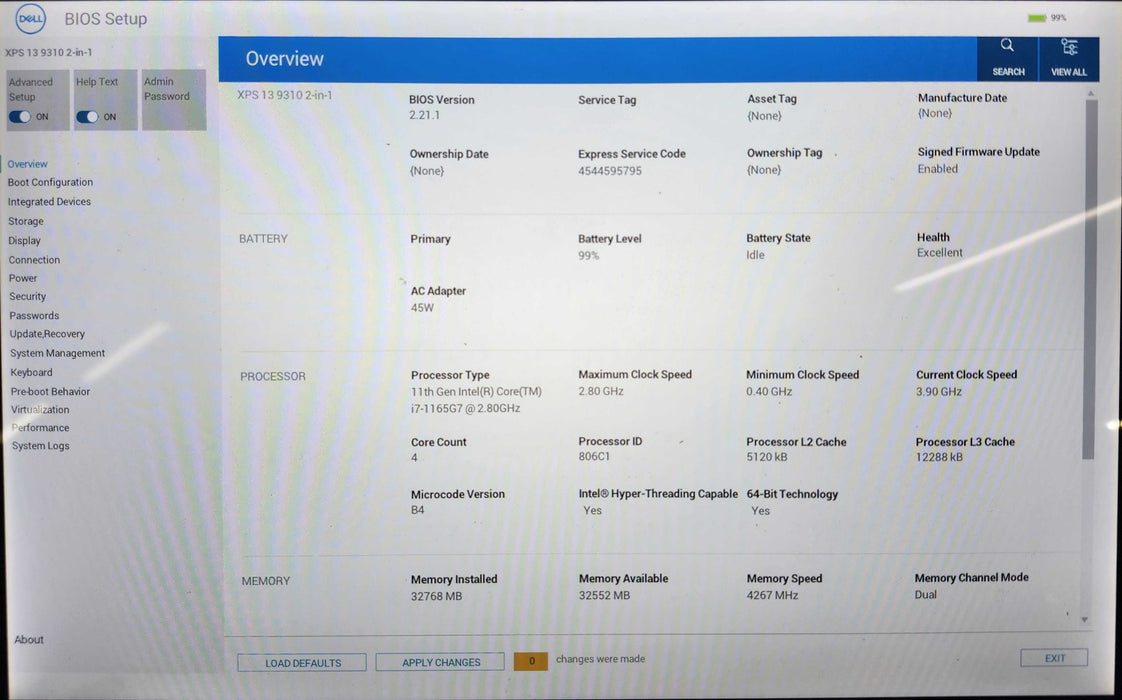This screenshot has width=1122, height=700.
Task: Click the View All icon
Action: click(1069, 47)
